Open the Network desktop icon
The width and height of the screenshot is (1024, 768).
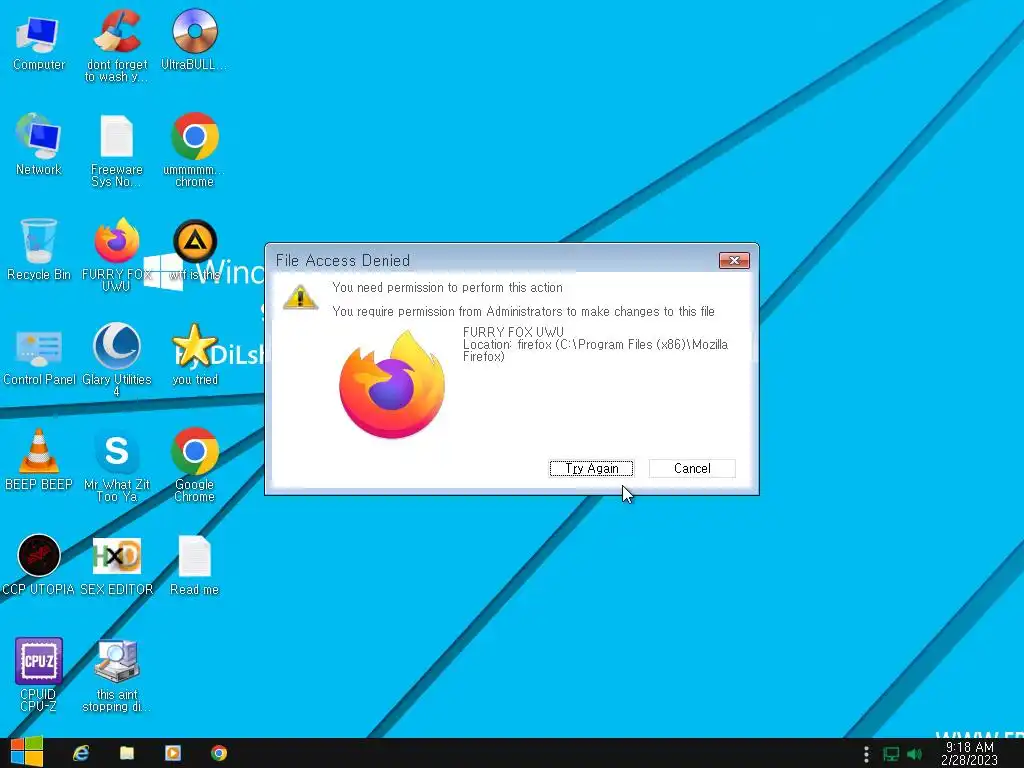pos(39,145)
